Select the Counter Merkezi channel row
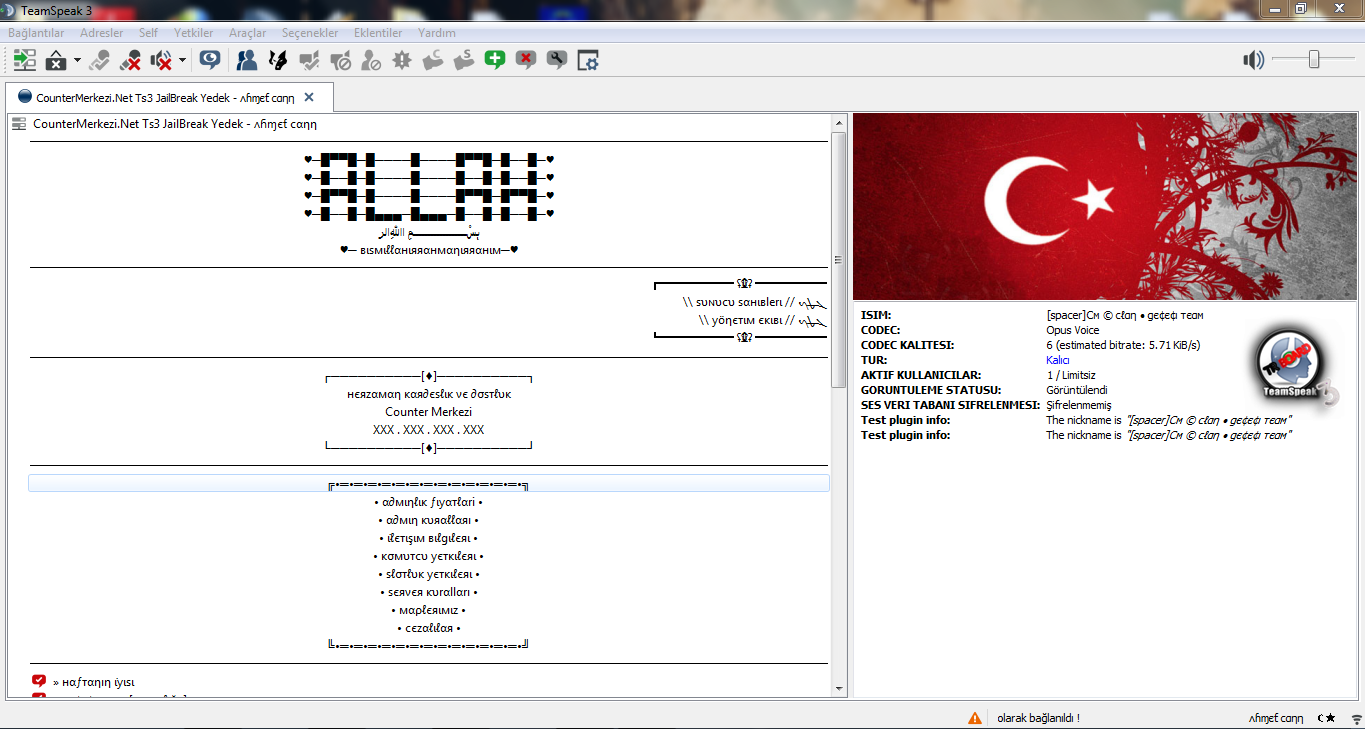This screenshot has height=729, width=1365. [x=429, y=411]
